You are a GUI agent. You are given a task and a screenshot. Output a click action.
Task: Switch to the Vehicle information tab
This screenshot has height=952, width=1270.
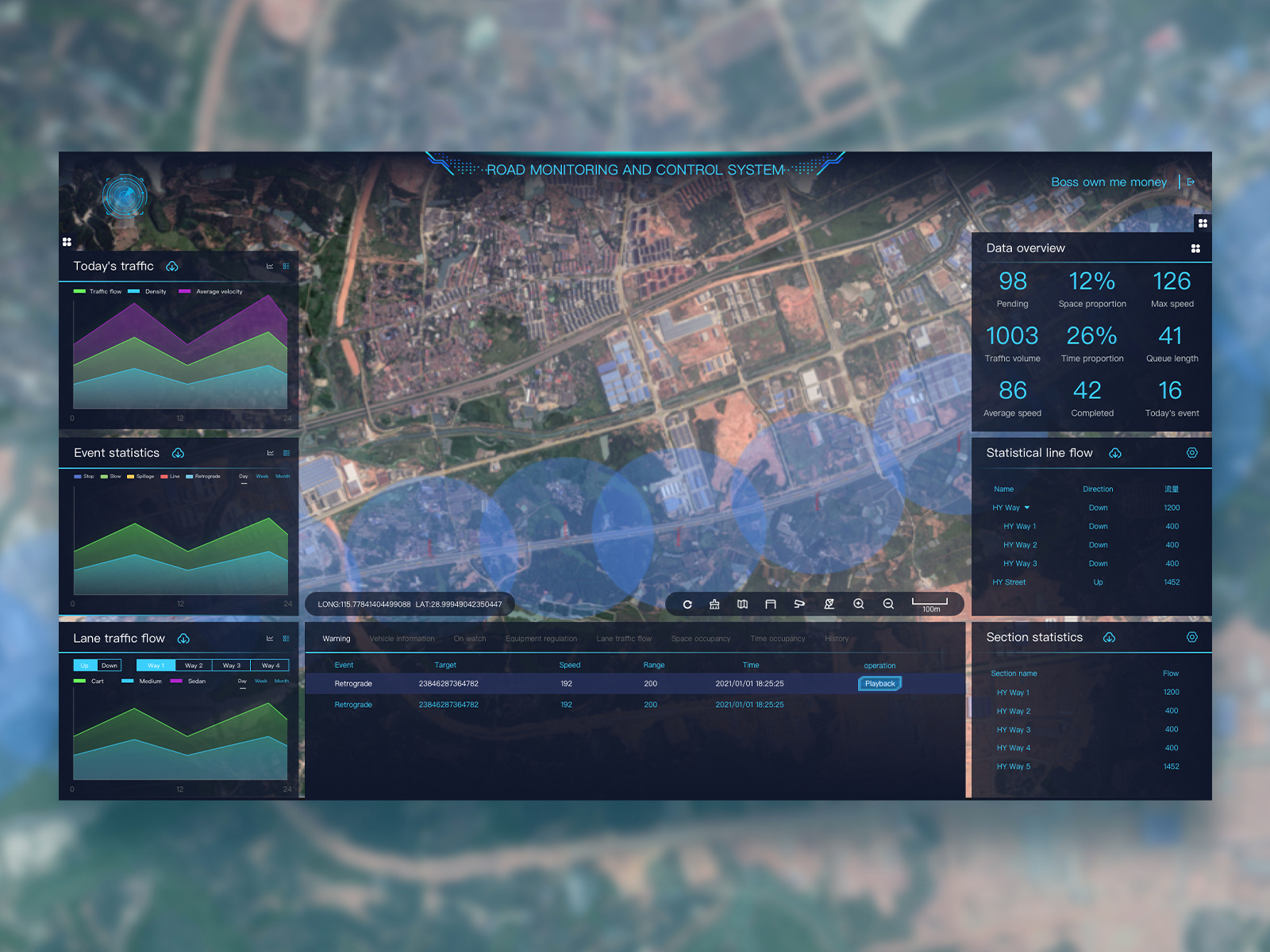[x=401, y=639]
